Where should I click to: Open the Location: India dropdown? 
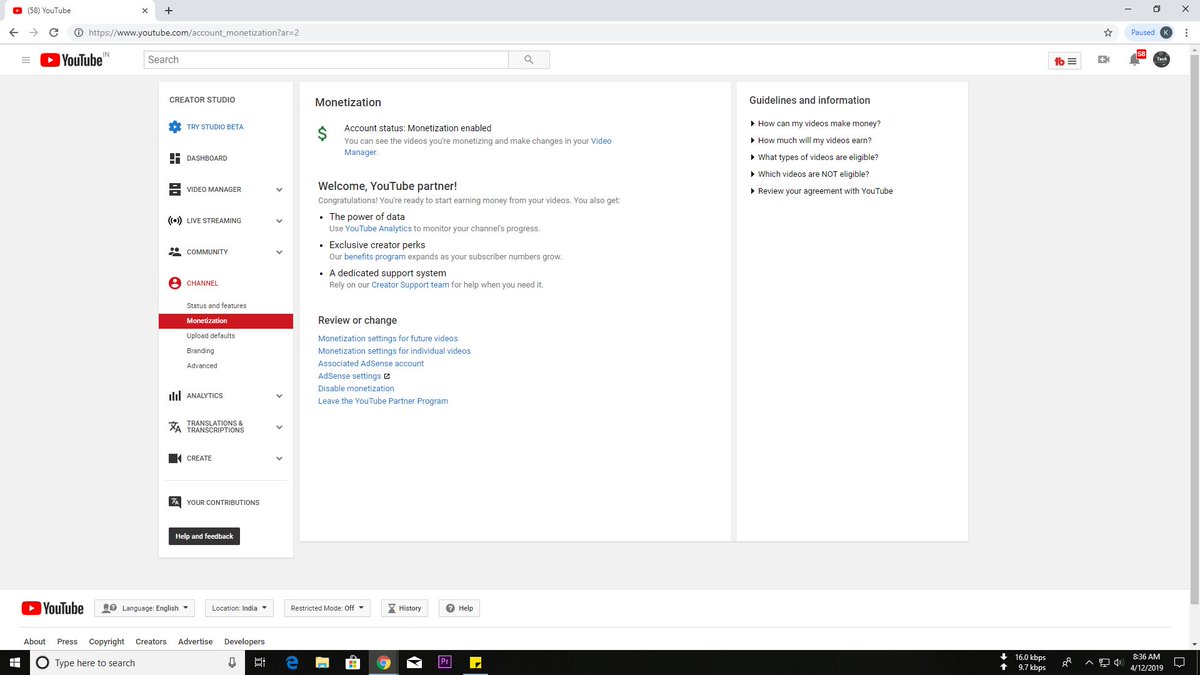tap(239, 608)
